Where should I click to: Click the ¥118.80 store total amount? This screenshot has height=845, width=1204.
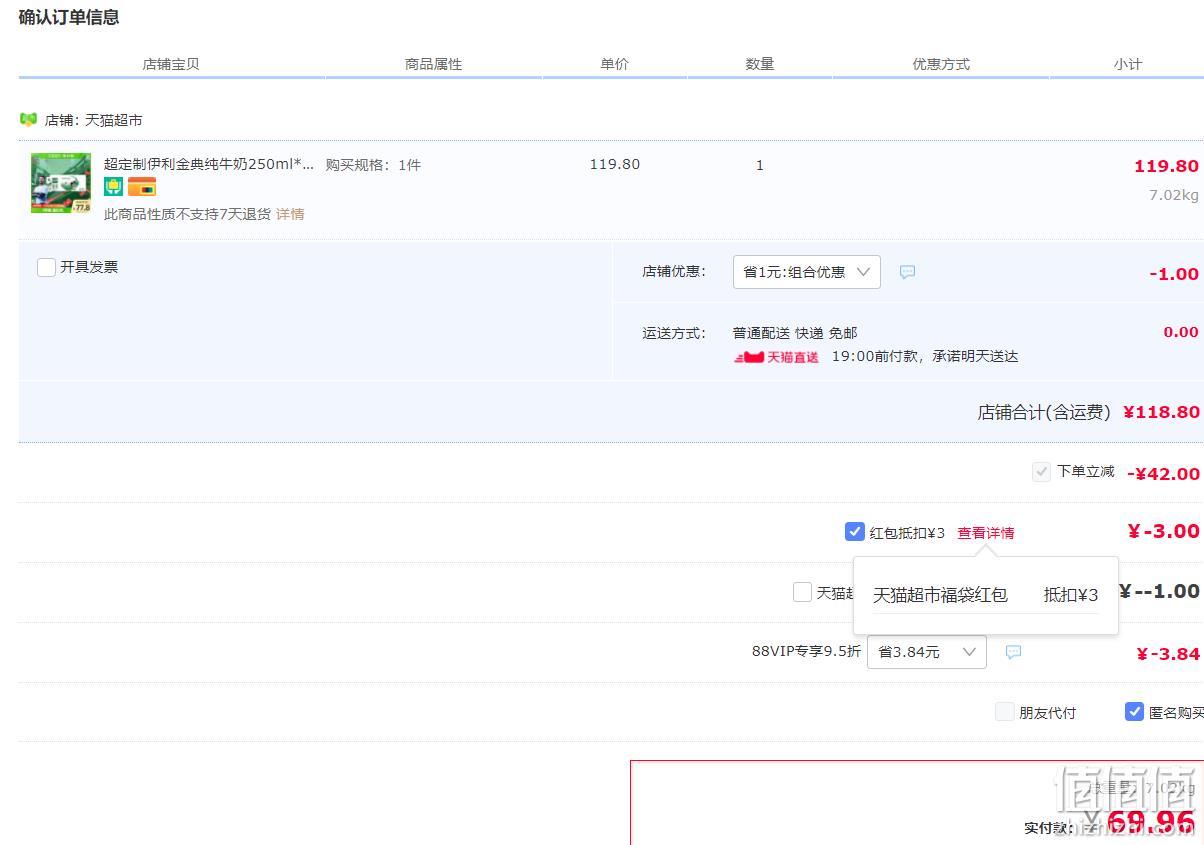(x=1161, y=412)
